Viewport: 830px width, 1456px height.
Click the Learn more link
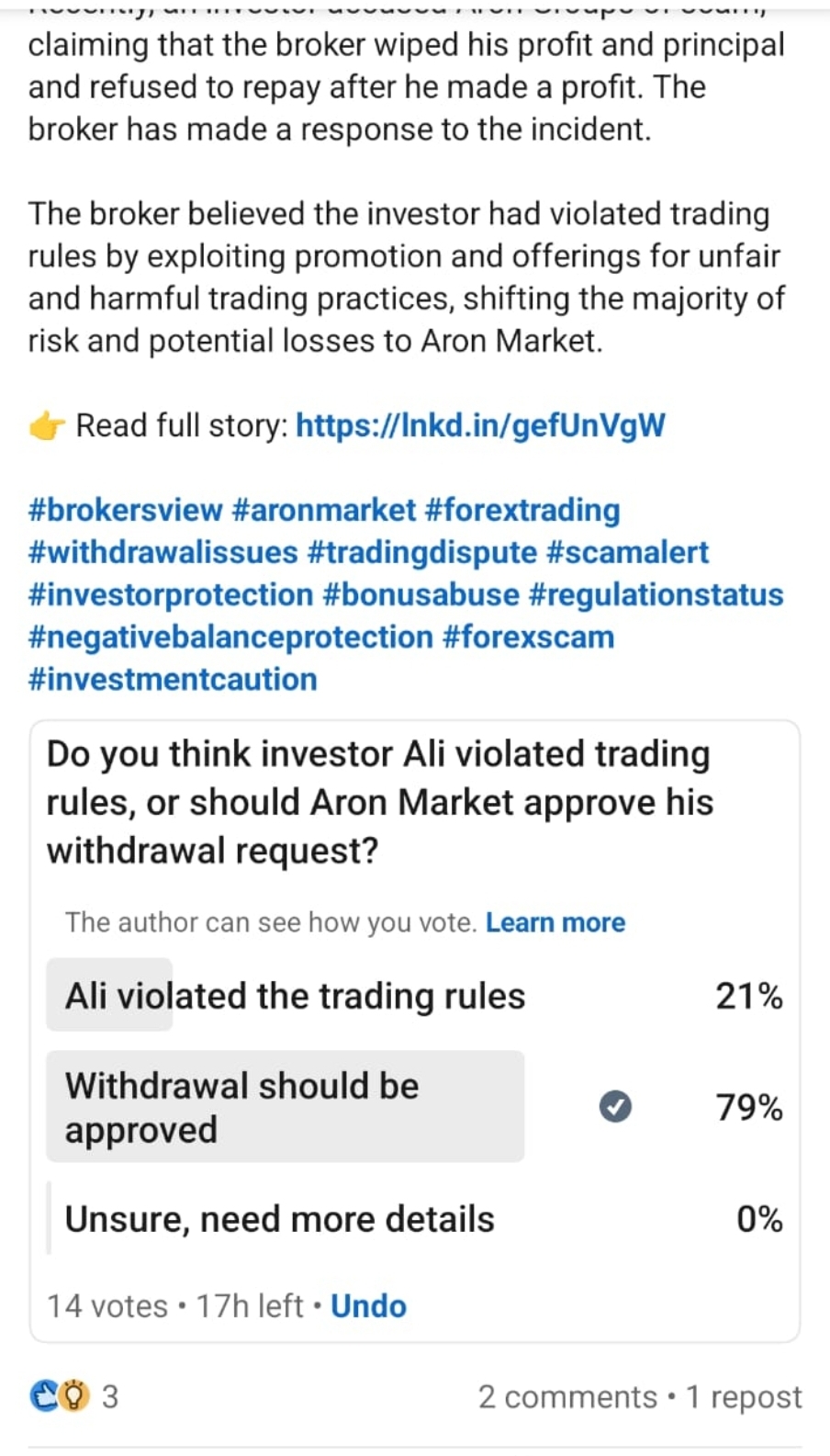pyautogui.click(x=555, y=922)
